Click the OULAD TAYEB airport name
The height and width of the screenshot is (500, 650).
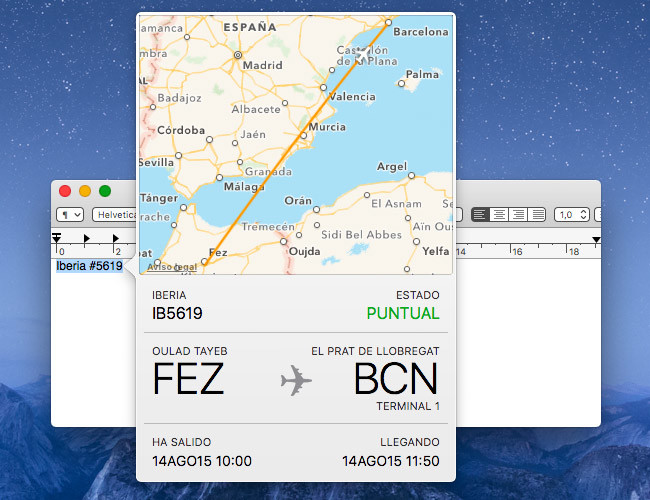click(190, 351)
